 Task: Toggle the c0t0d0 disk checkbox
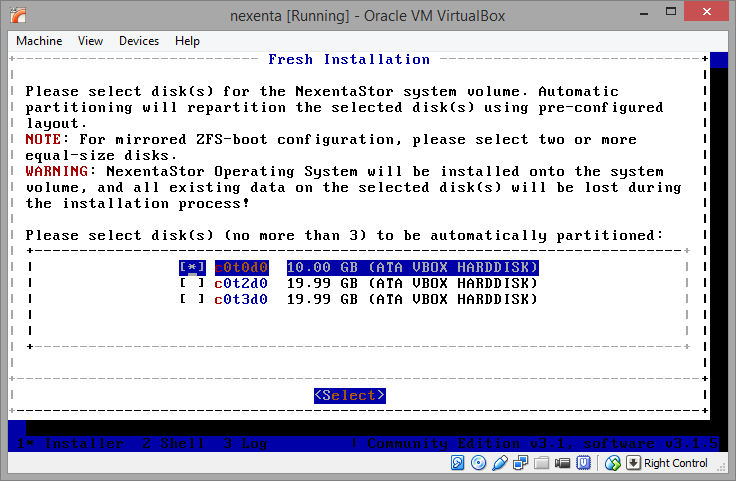pos(192,267)
